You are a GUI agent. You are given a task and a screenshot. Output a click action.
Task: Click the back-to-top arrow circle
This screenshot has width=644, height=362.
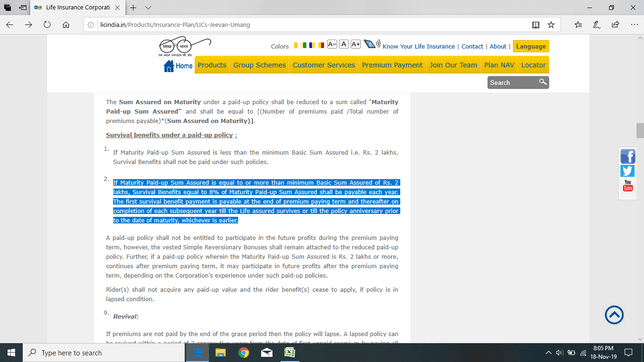tap(614, 315)
